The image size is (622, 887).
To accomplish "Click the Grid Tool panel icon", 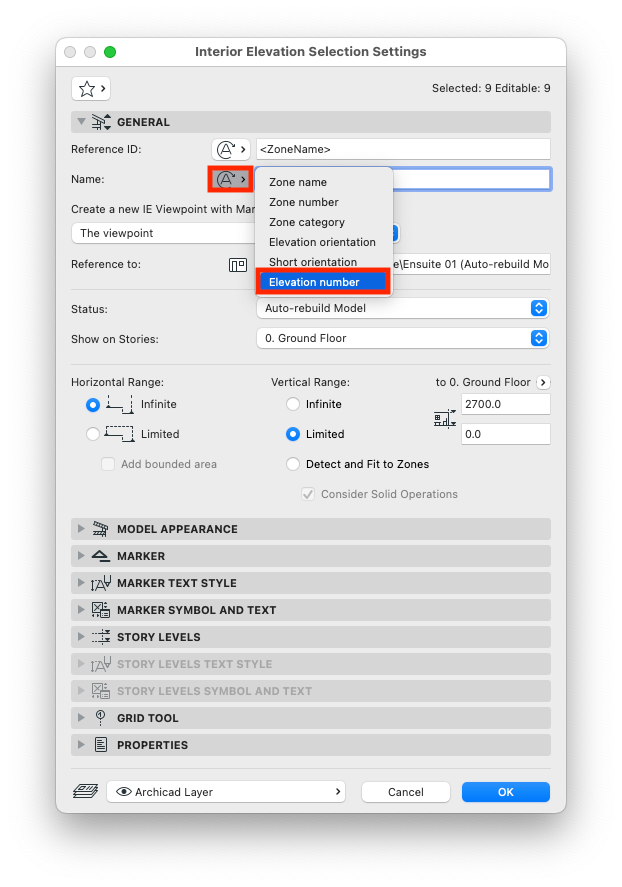I will tap(101, 718).
